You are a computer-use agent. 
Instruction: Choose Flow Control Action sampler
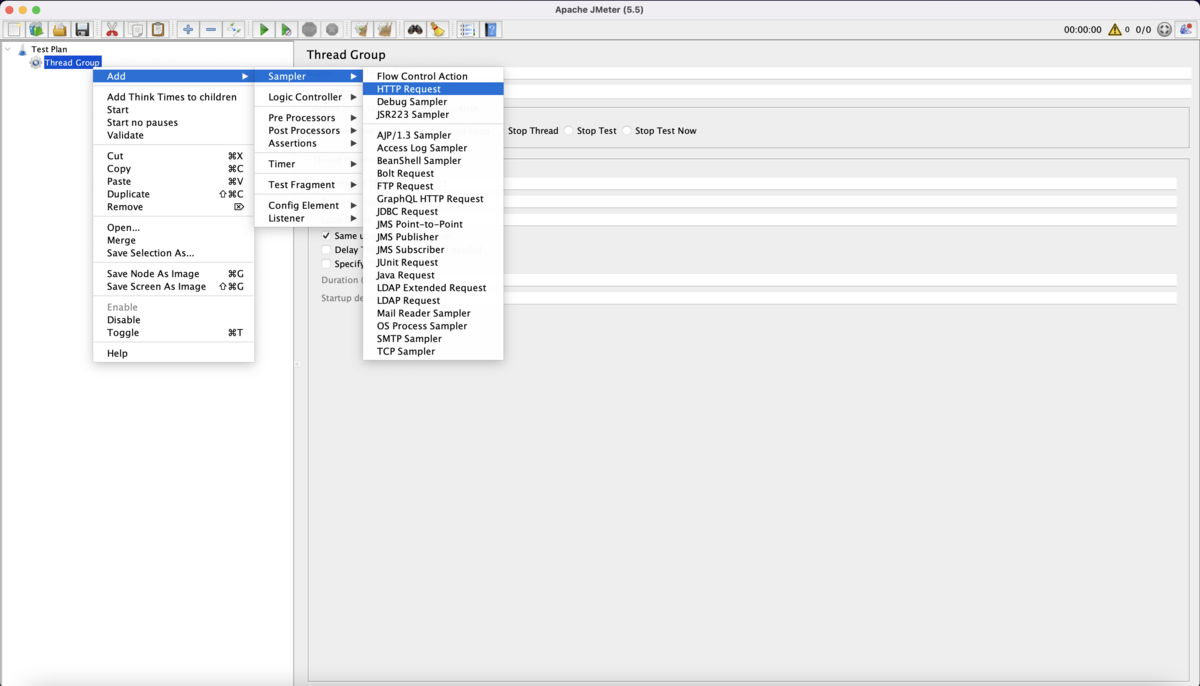tap(433, 76)
